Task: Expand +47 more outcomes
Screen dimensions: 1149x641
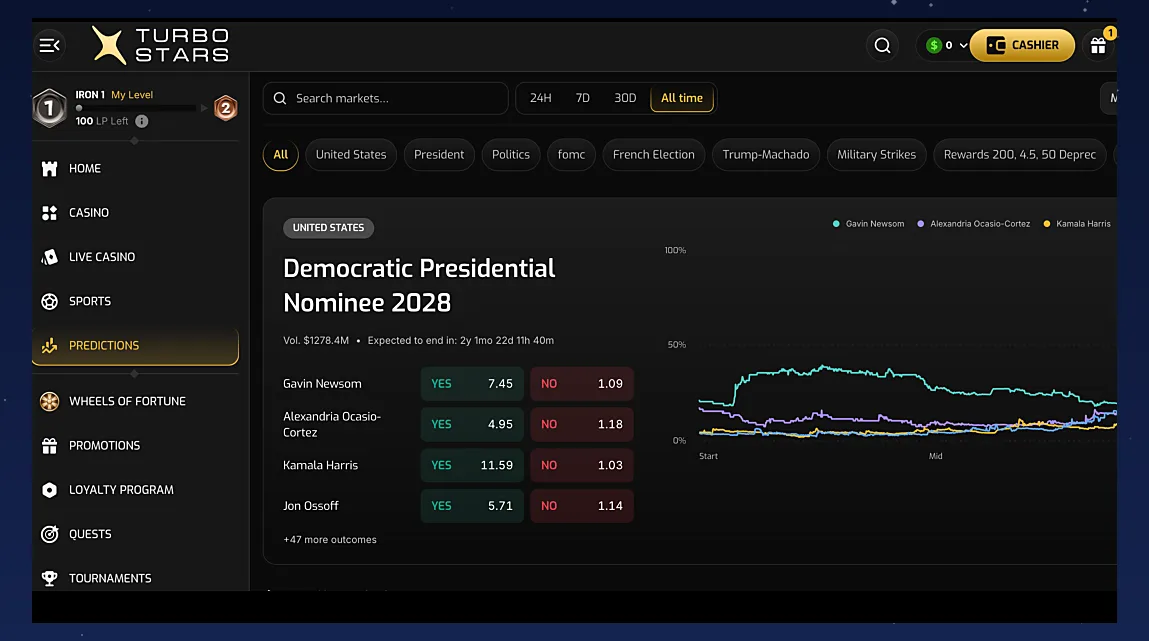Action: (x=330, y=540)
